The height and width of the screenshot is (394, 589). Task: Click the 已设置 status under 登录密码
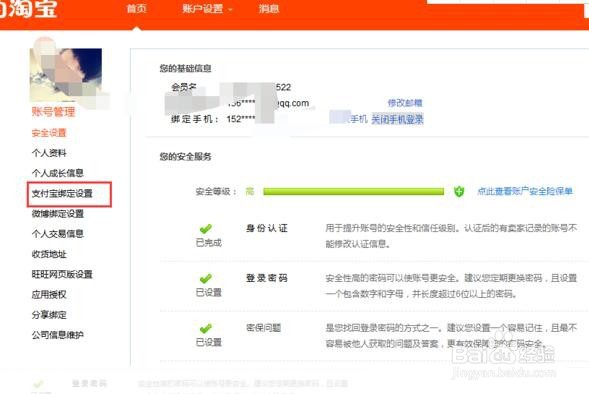point(209,293)
